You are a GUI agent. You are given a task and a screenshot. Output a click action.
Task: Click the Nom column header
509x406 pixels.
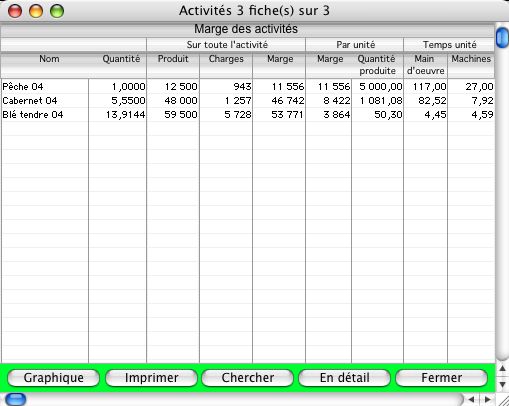[x=49, y=59]
